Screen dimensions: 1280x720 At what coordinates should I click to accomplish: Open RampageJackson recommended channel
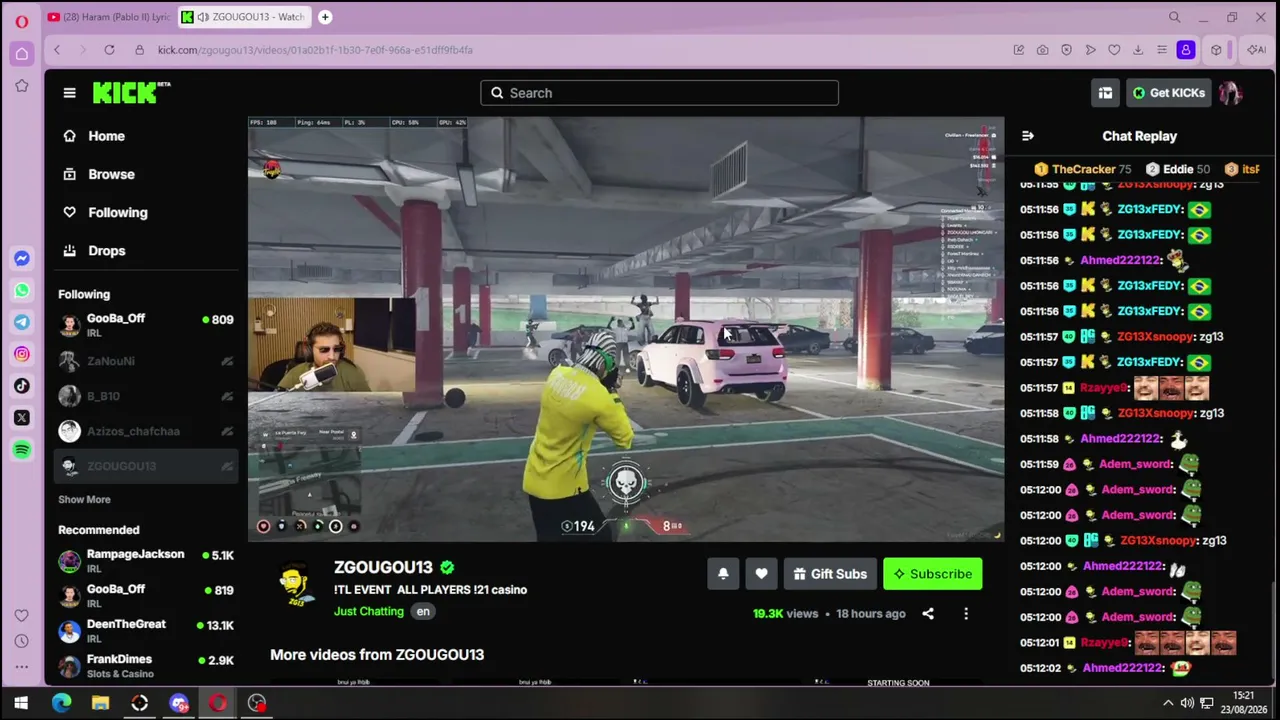point(146,561)
